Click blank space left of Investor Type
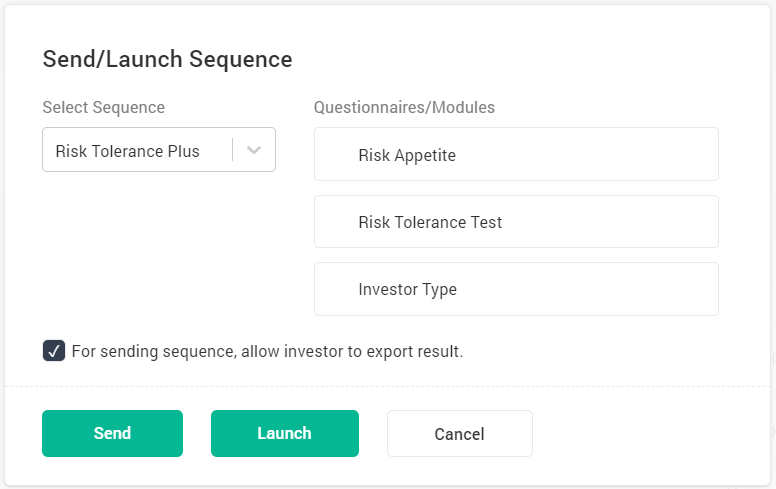 336,290
